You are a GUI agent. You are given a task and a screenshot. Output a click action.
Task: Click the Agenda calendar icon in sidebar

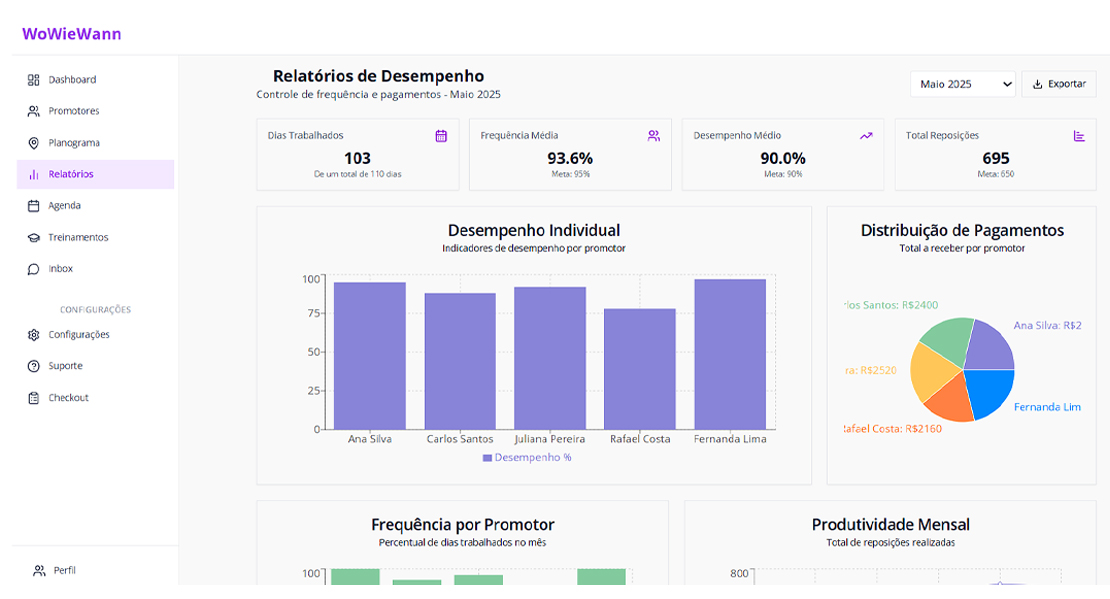[33, 206]
